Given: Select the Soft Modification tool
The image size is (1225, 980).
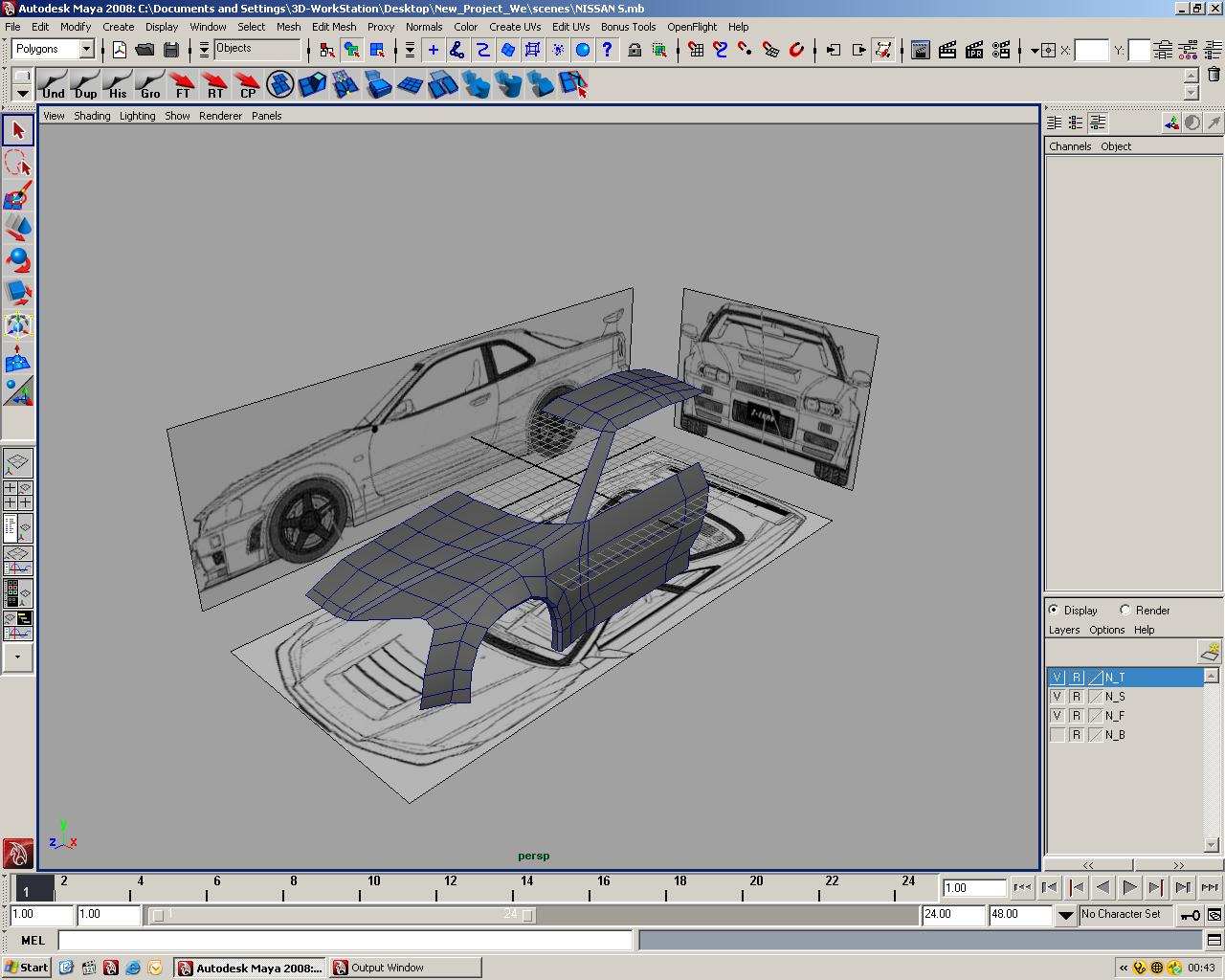Looking at the screenshot, I should pos(18,359).
